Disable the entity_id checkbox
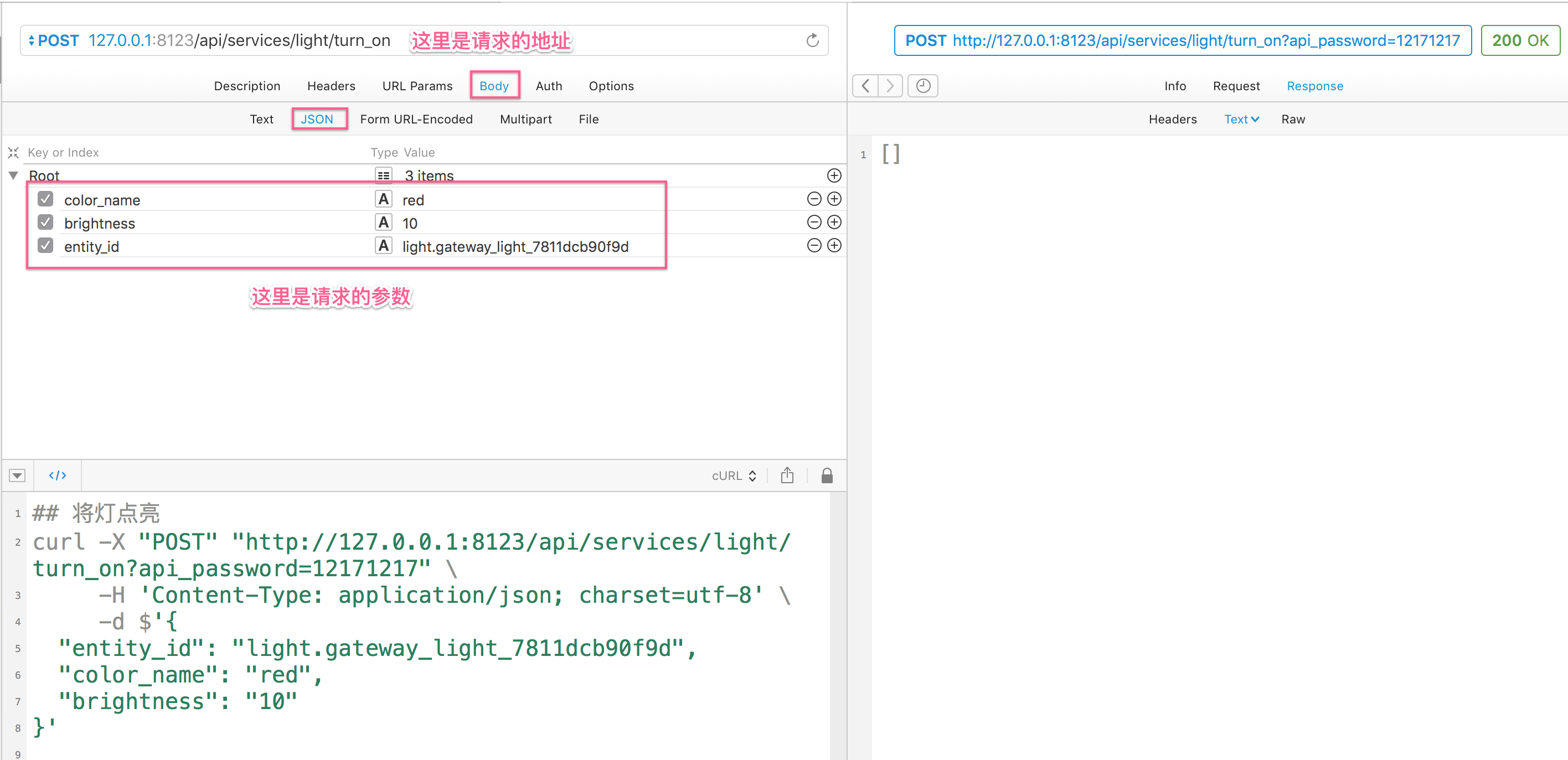The width and height of the screenshot is (1568, 760). [x=45, y=245]
